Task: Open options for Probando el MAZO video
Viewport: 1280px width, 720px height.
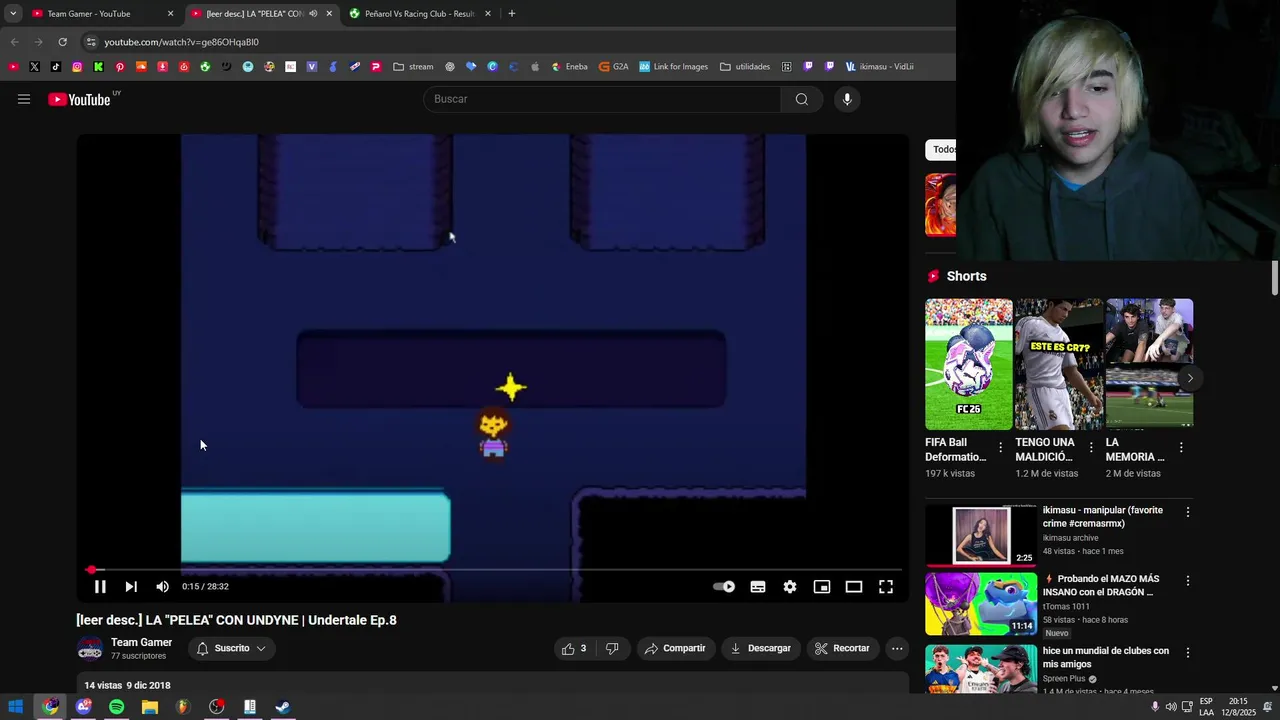Action: (1188, 580)
